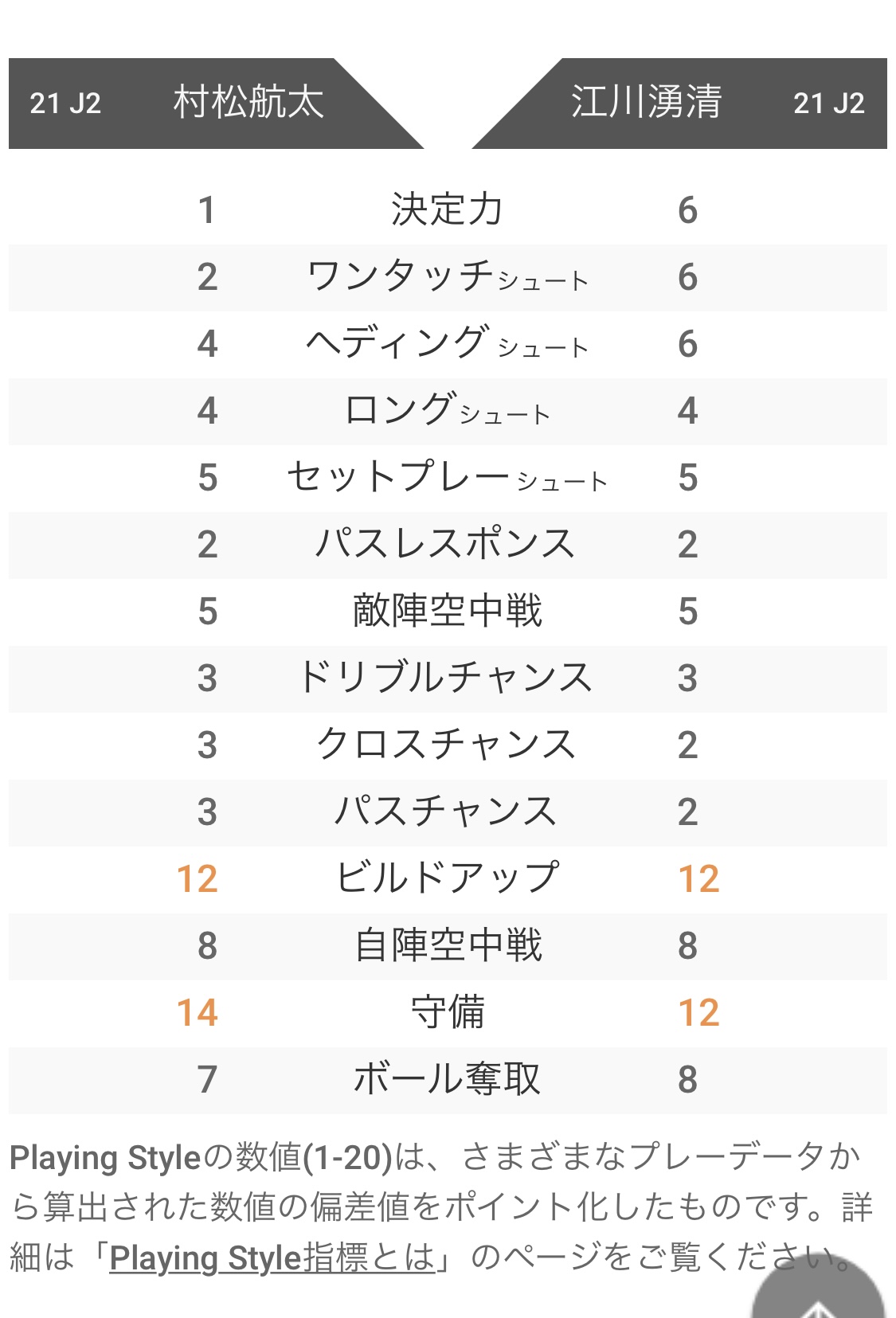The height and width of the screenshot is (1318, 896).
Task: Open the Playing Style指標とは link
Action: pos(272,1258)
